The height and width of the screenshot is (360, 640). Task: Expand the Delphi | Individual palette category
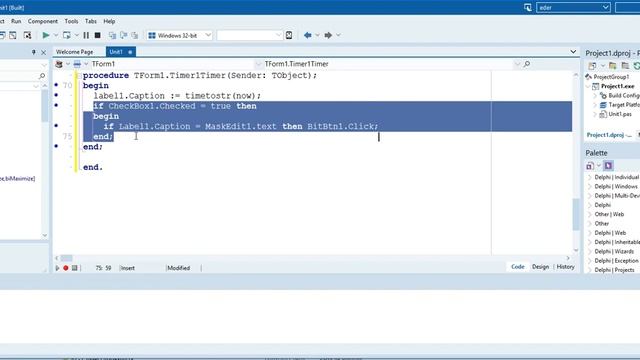590,177
